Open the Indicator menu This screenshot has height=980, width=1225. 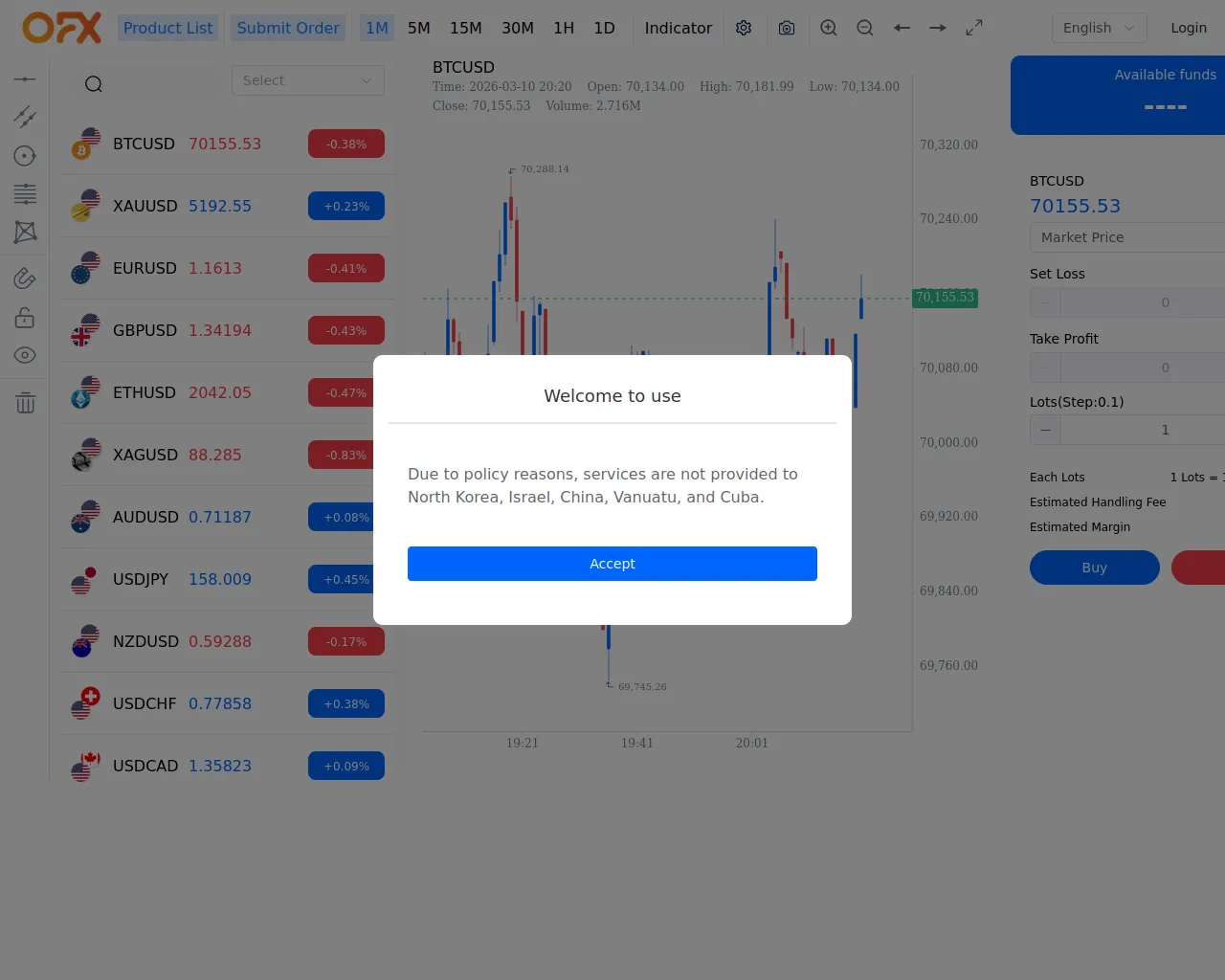pos(679,28)
